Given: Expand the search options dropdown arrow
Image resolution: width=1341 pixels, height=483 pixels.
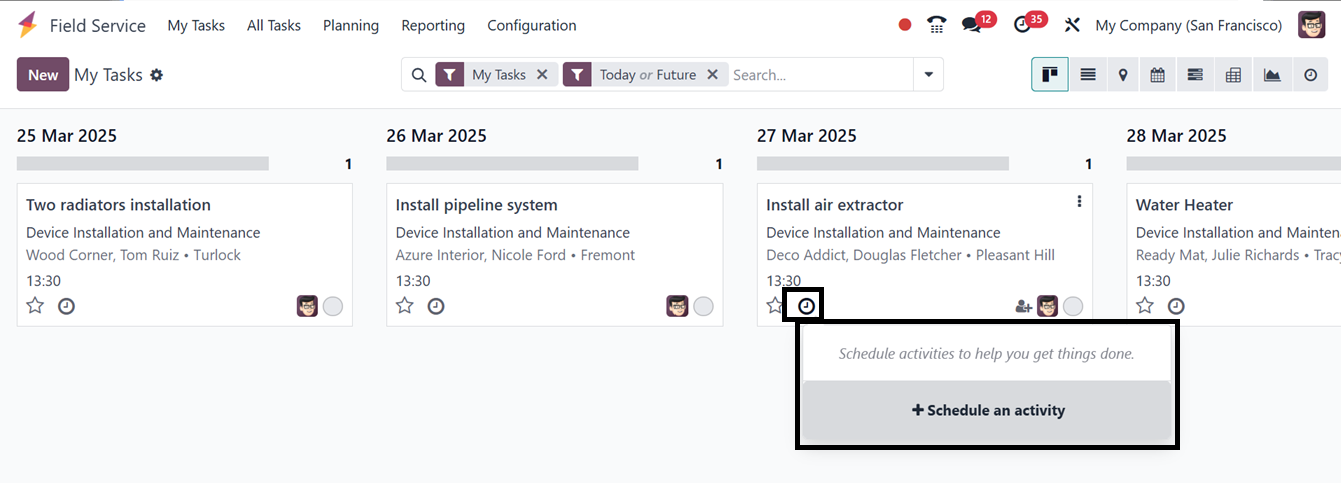Looking at the screenshot, I should click(929, 75).
